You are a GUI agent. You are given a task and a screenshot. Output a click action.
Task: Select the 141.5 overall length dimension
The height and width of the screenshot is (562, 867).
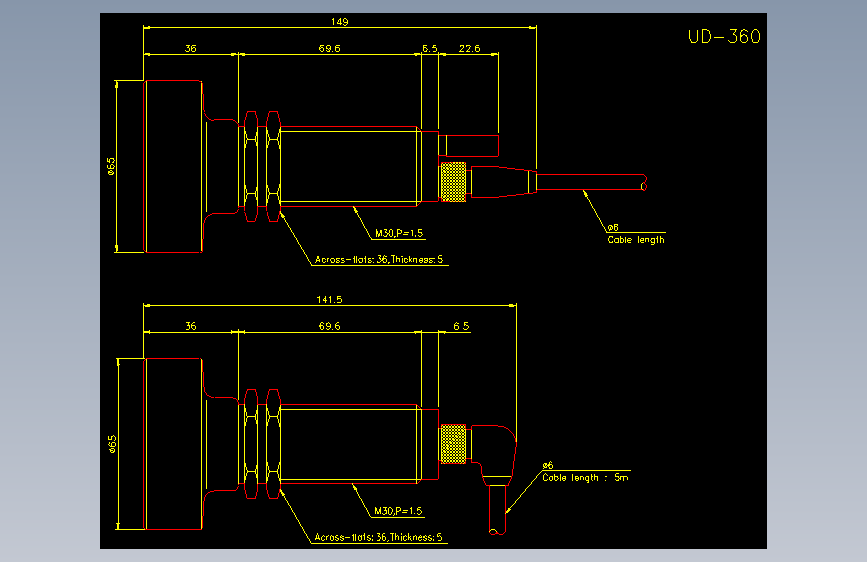tap(329, 299)
